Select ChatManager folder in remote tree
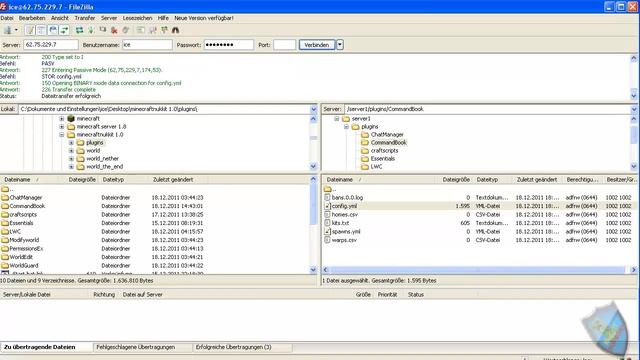Viewport: 640px width, 360px height. (x=387, y=135)
